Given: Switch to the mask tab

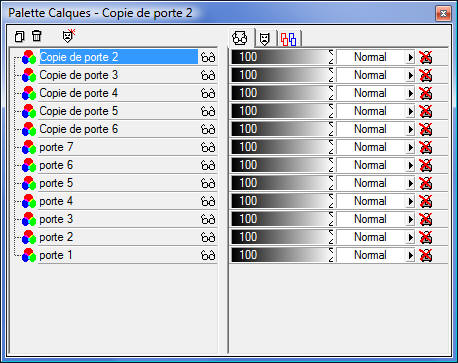Looking at the screenshot, I should [x=265, y=39].
